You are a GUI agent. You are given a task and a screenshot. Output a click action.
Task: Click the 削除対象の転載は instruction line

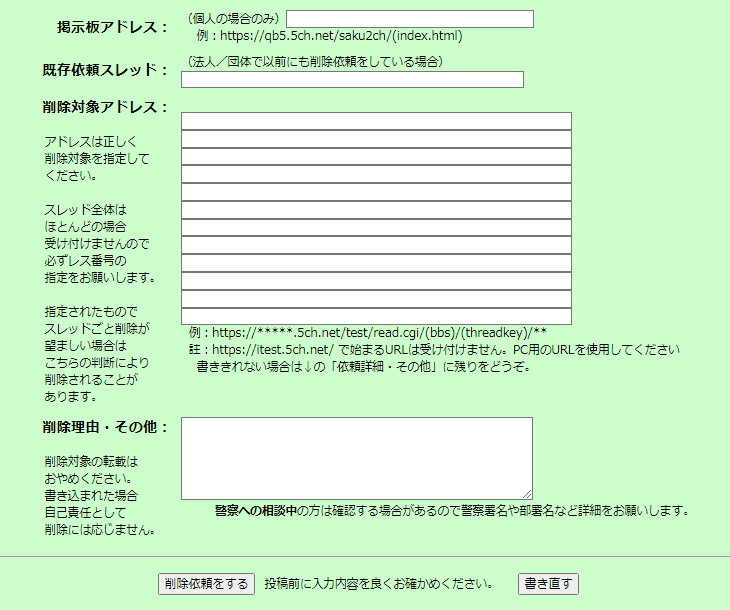point(91,462)
